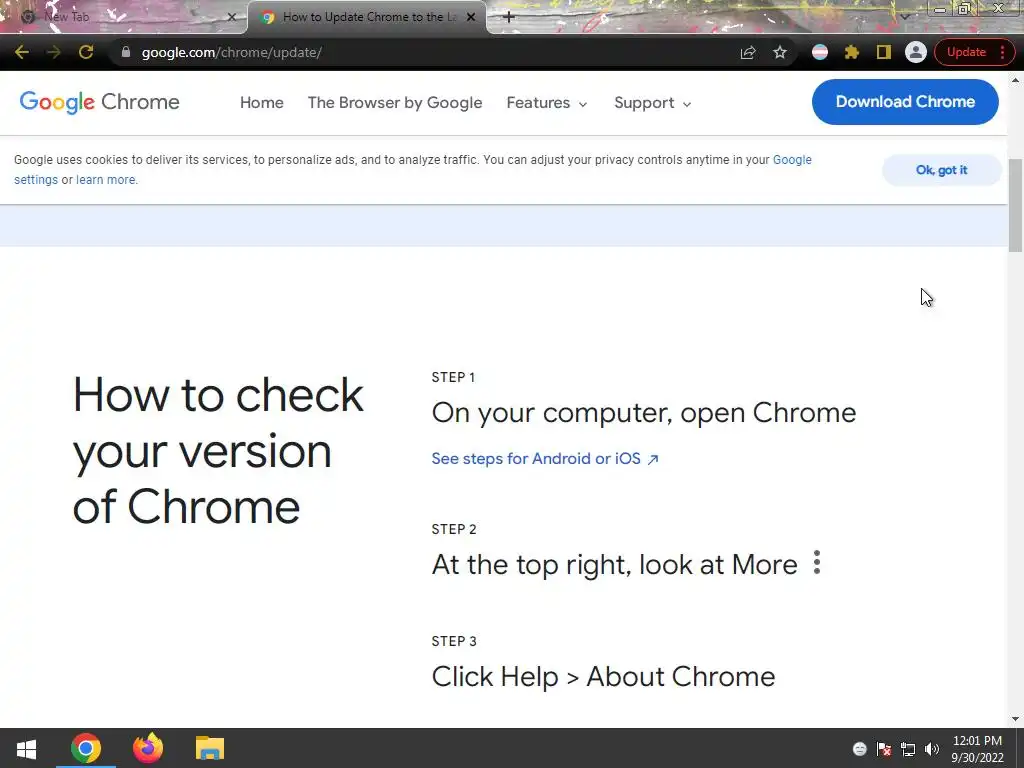The image size is (1024, 768).
Task: Open the Google settings link in cookie notice
Action: 792,160
